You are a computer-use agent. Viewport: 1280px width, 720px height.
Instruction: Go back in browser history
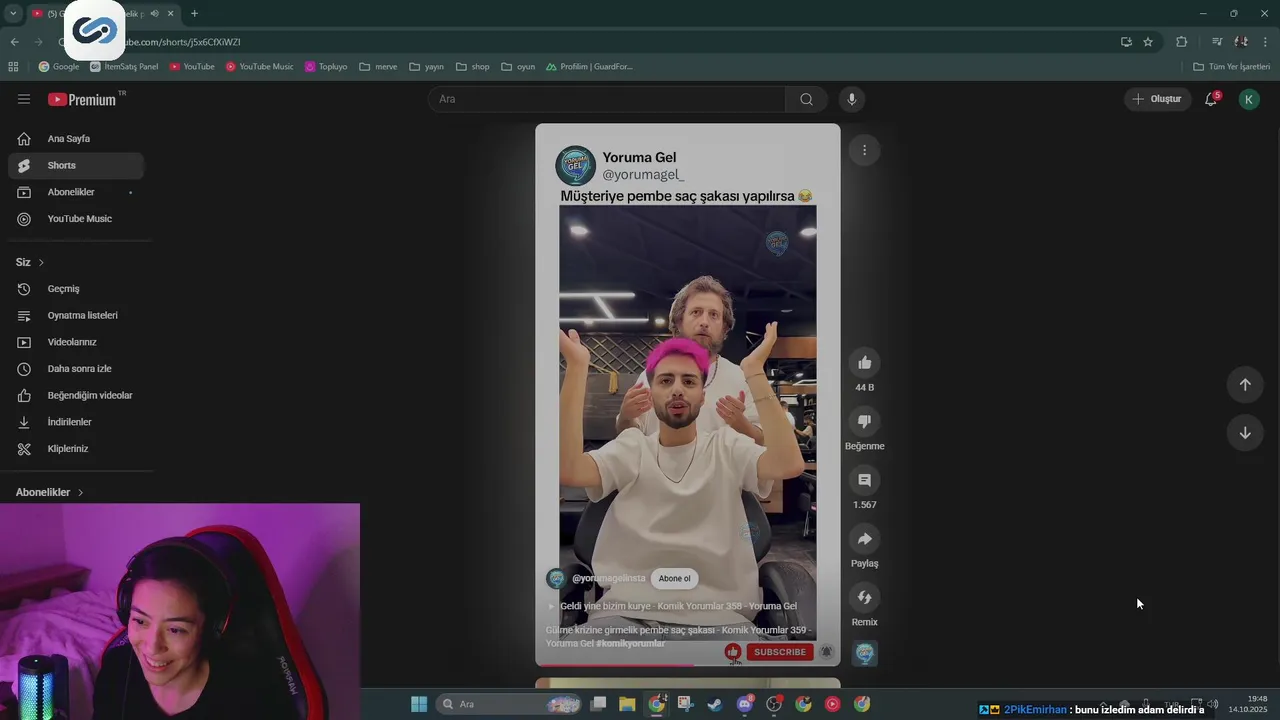tap(14, 42)
